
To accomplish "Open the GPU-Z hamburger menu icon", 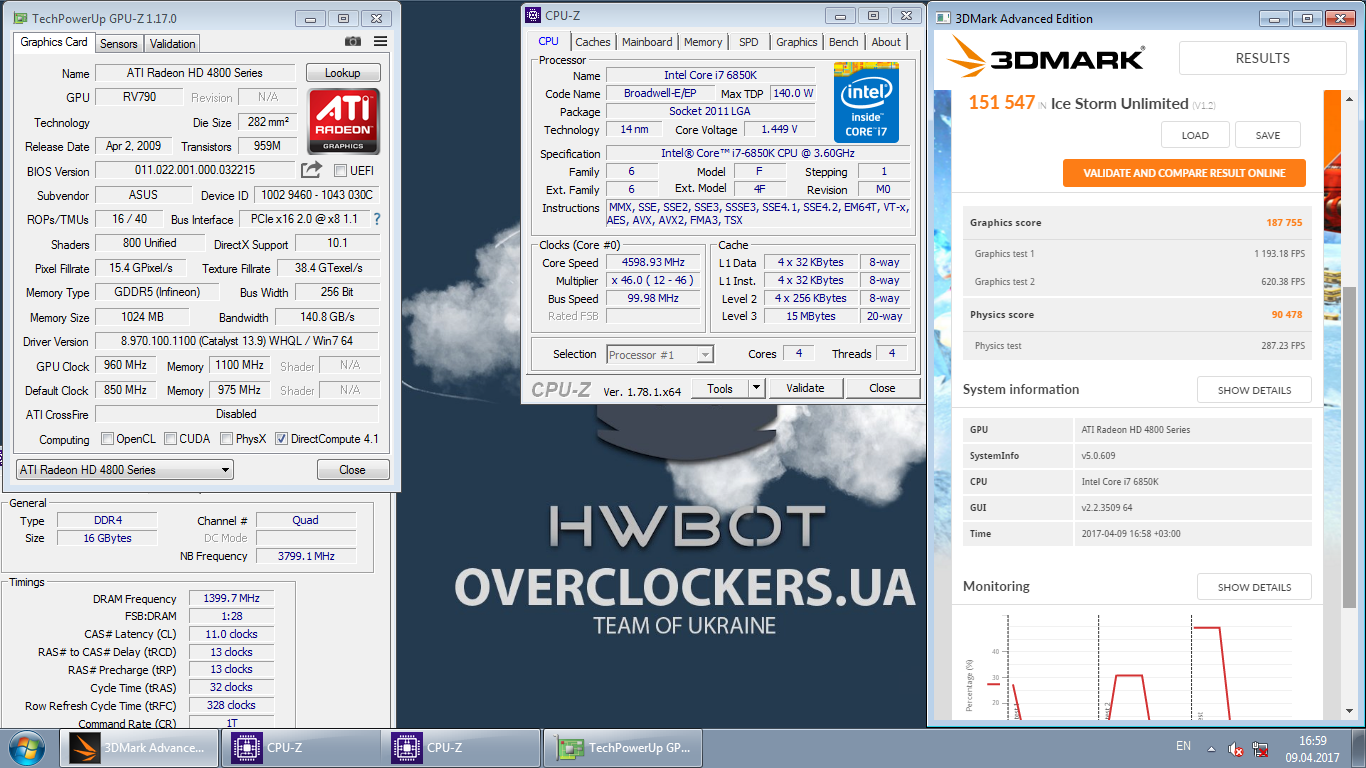I will (x=380, y=41).
